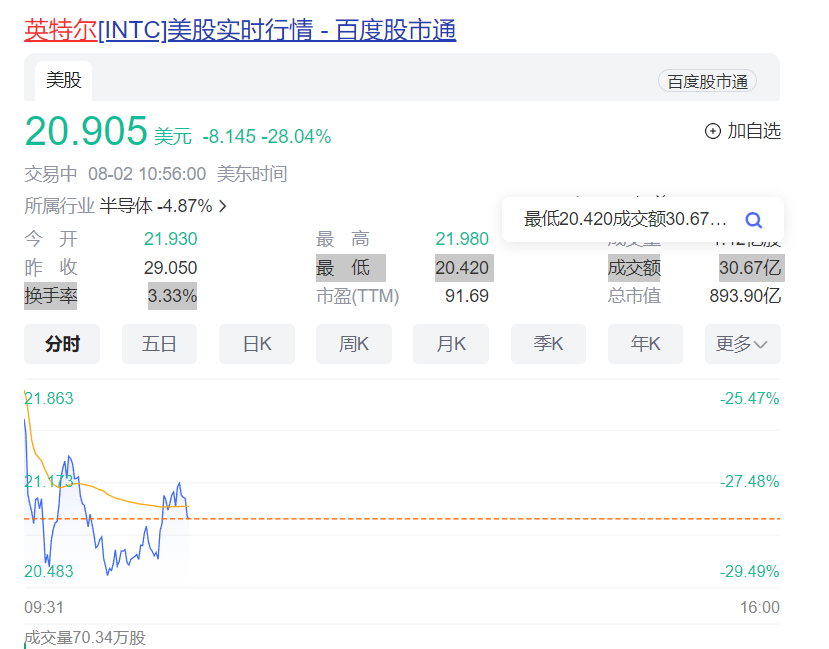Image resolution: width=829 pixels, height=649 pixels.
Task: Click the 加自选 label
Action: click(x=754, y=131)
